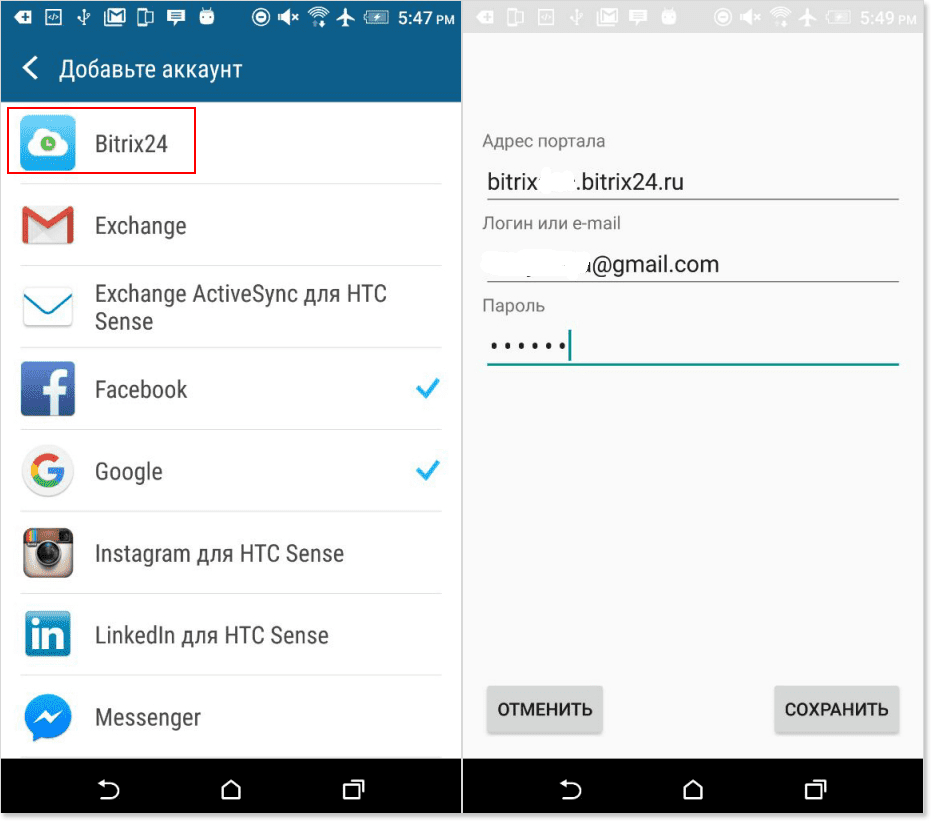The height and width of the screenshot is (823, 939).
Task: Tap Home in right phone navigation bar
Action: point(693,789)
